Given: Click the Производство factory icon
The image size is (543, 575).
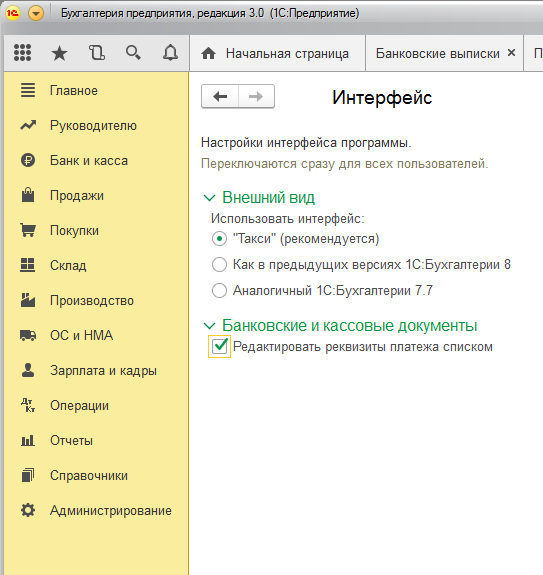Looking at the screenshot, I should tap(28, 300).
